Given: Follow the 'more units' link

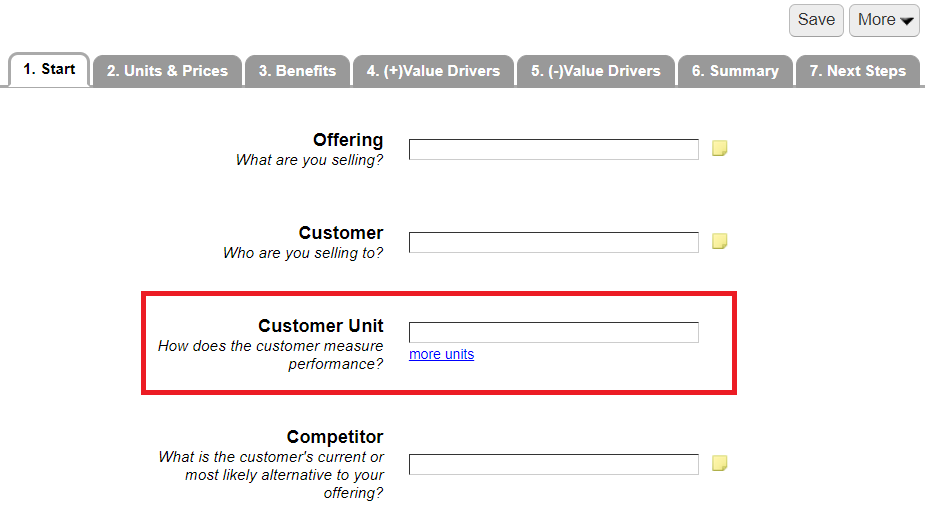Looking at the screenshot, I should (x=441, y=354).
